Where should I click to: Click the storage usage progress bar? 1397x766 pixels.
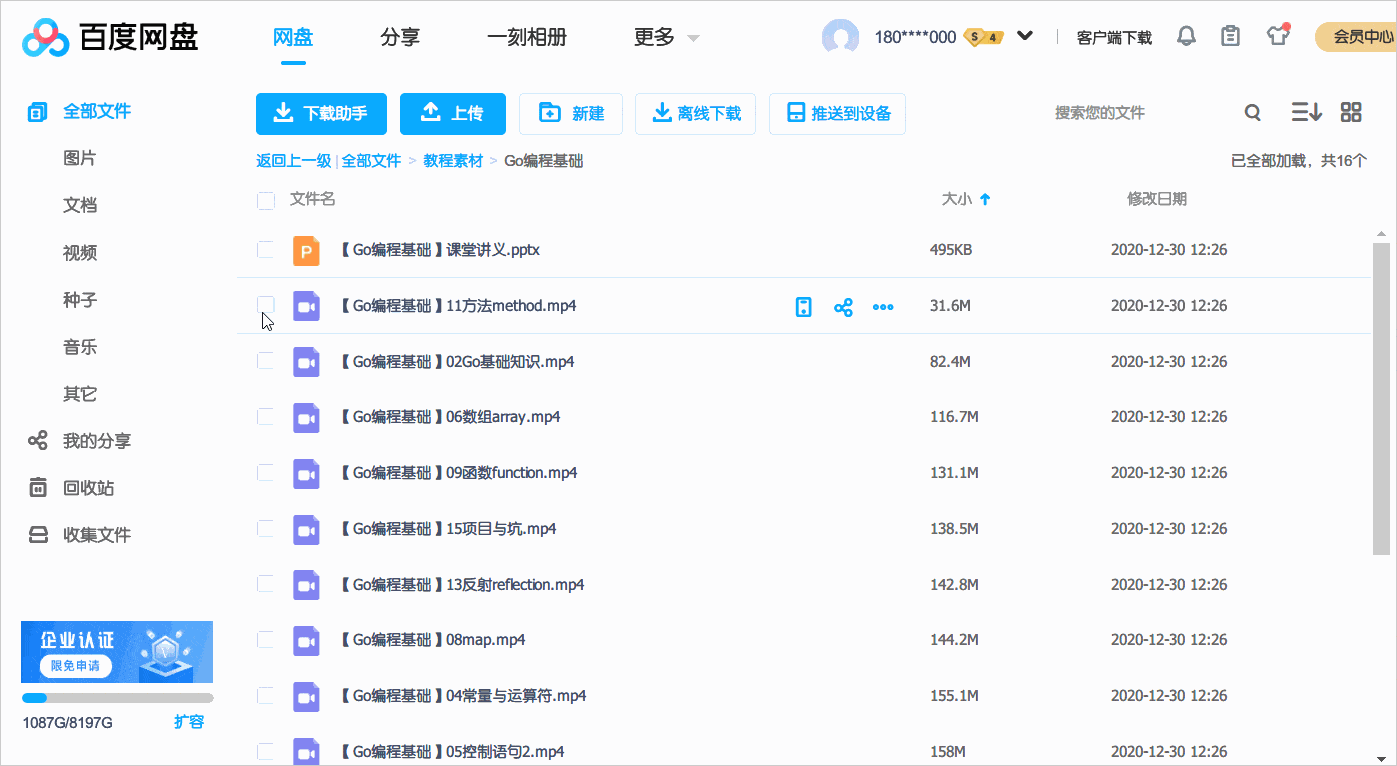[117, 698]
